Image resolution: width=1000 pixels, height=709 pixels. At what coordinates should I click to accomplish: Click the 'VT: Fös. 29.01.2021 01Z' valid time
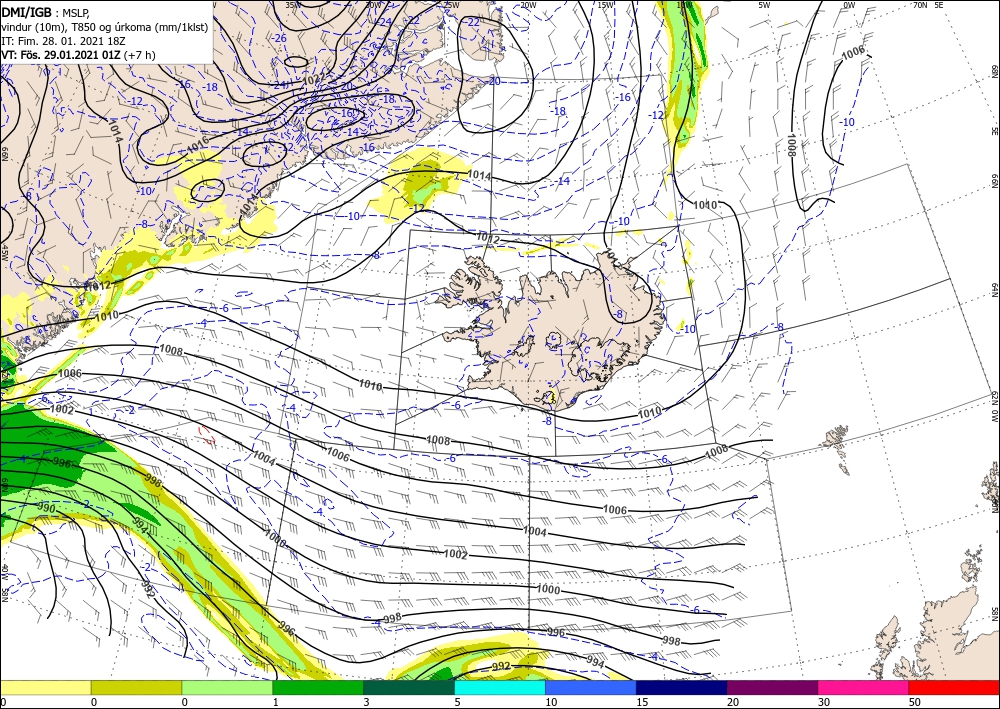click(61, 55)
